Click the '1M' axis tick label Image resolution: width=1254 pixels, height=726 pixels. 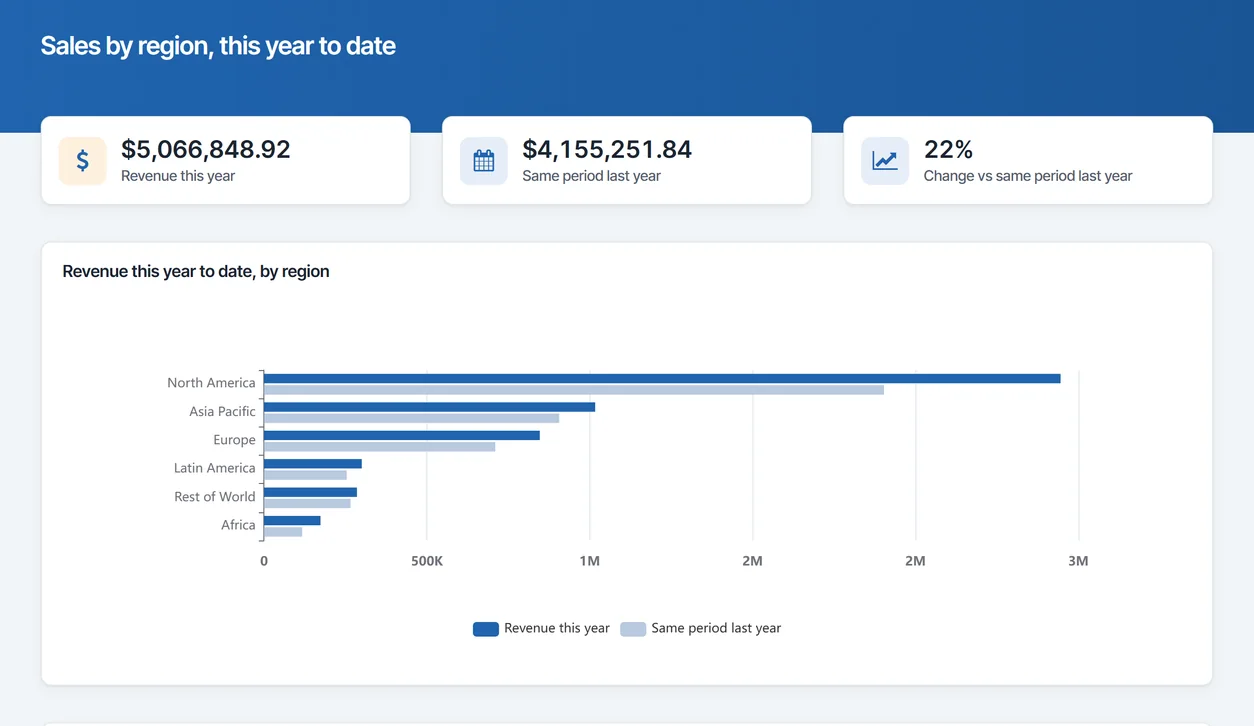pos(590,561)
